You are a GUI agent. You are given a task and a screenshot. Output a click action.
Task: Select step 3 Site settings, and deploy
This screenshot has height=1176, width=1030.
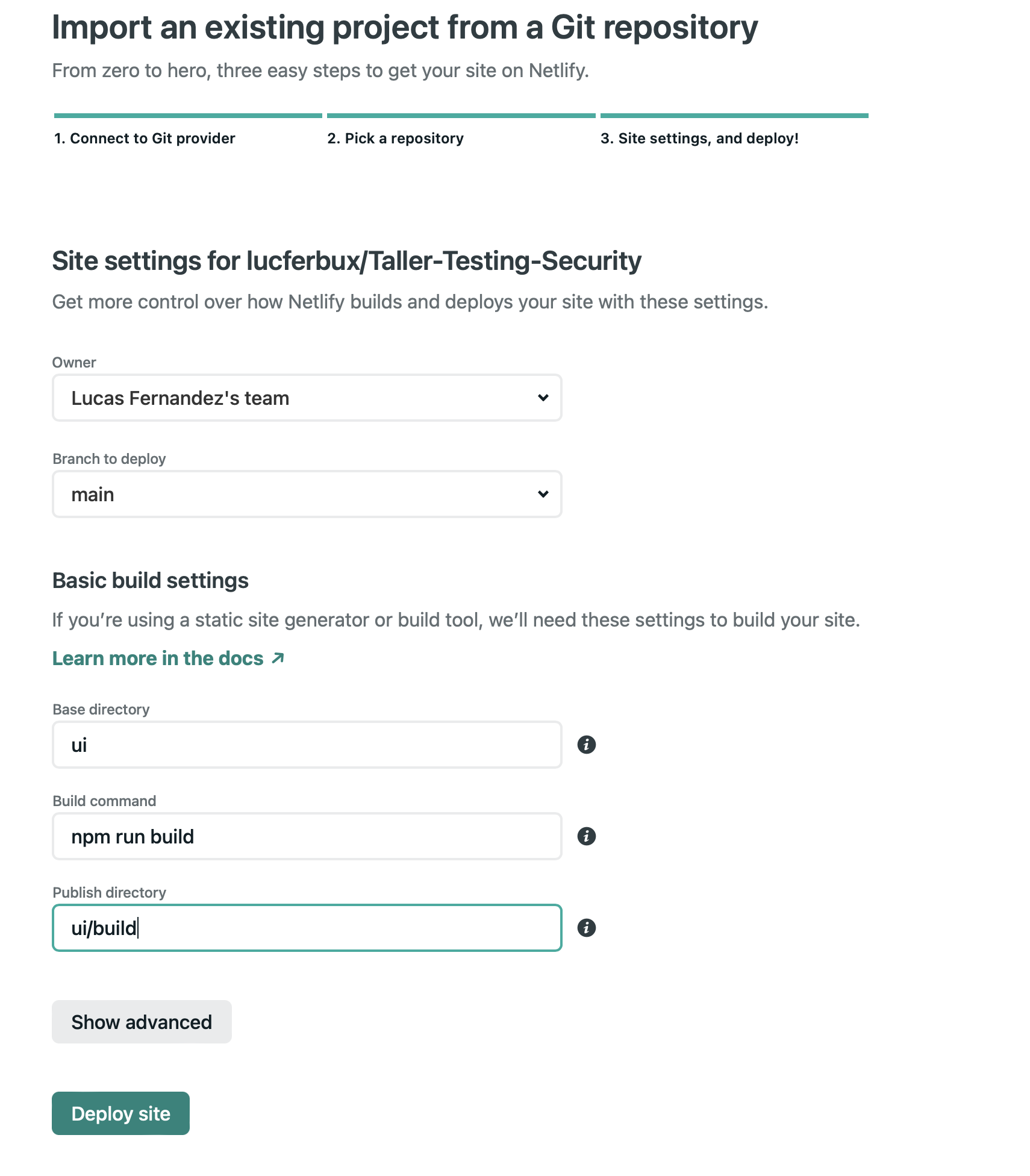(700, 138)
